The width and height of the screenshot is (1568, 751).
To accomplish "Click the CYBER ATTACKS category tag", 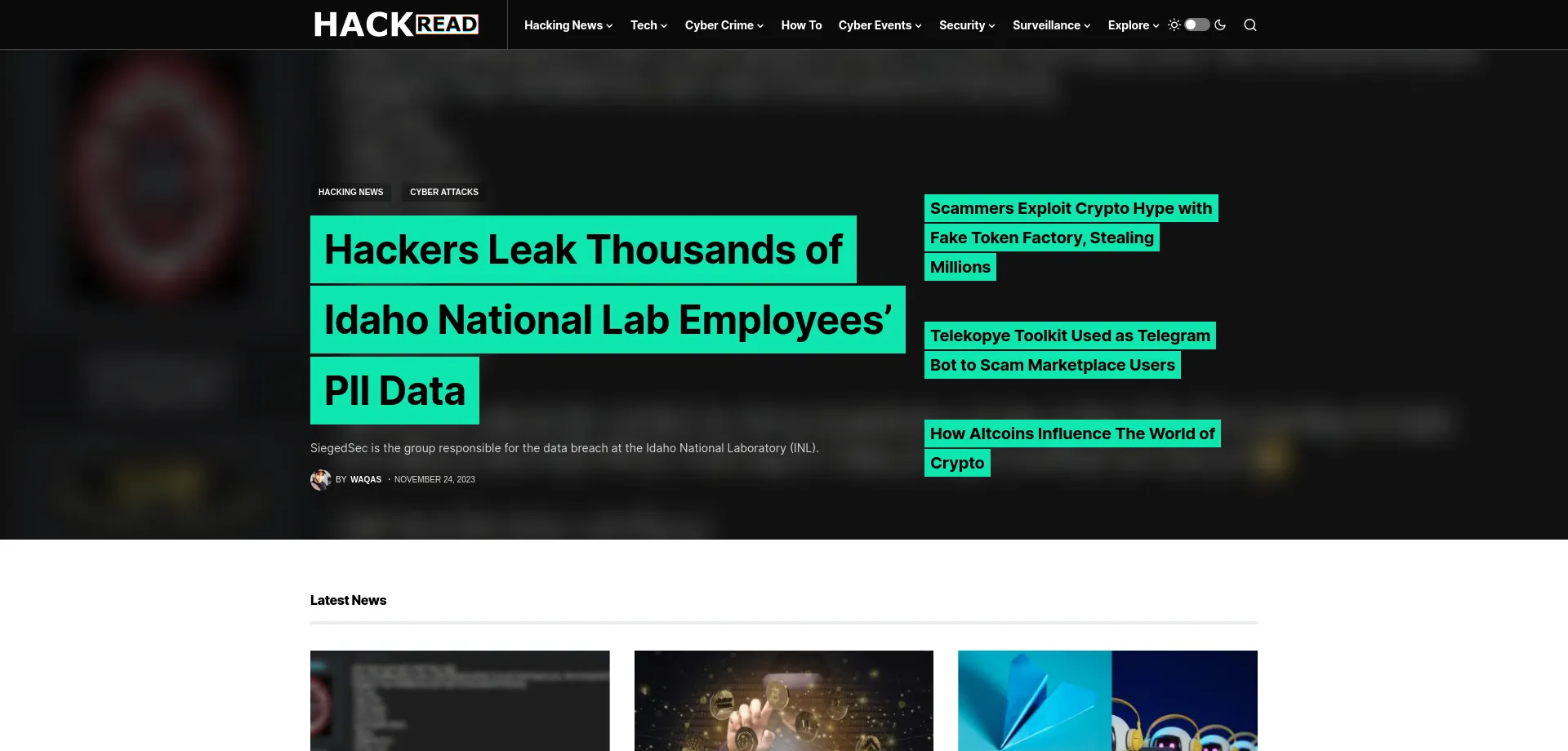I will coord(444,192).
